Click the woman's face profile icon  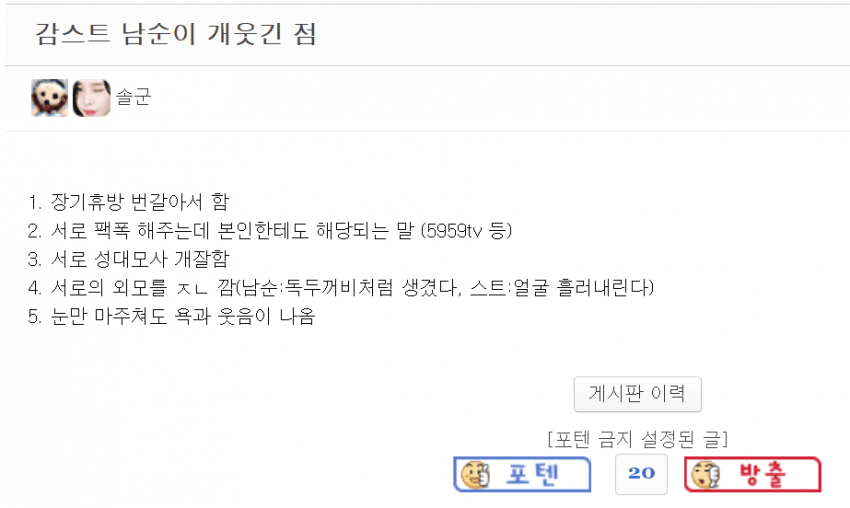[92, 98]
